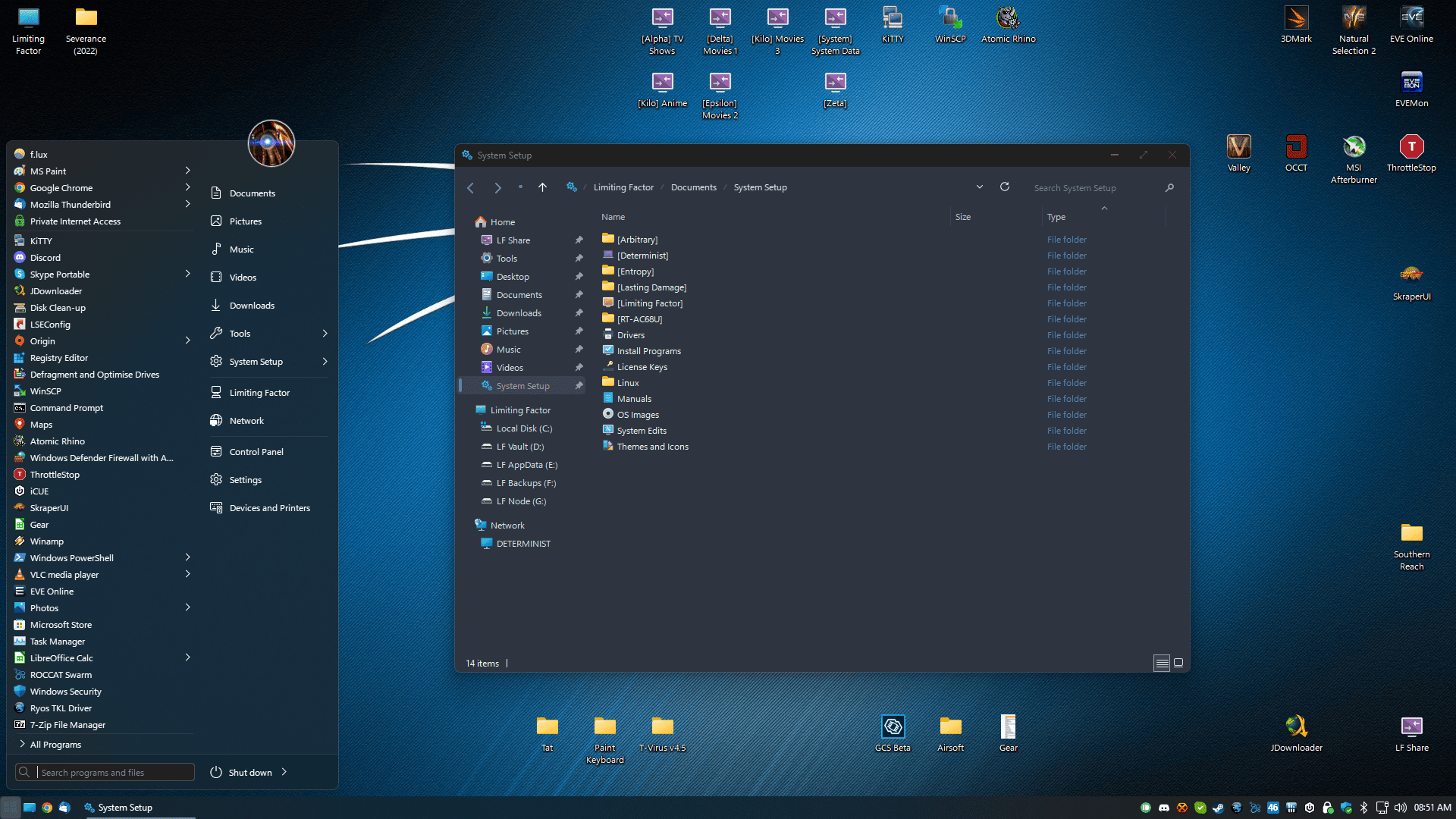1456x819 pixels.
Task: Switch to details view layout button
Action: click(1162, 664)
